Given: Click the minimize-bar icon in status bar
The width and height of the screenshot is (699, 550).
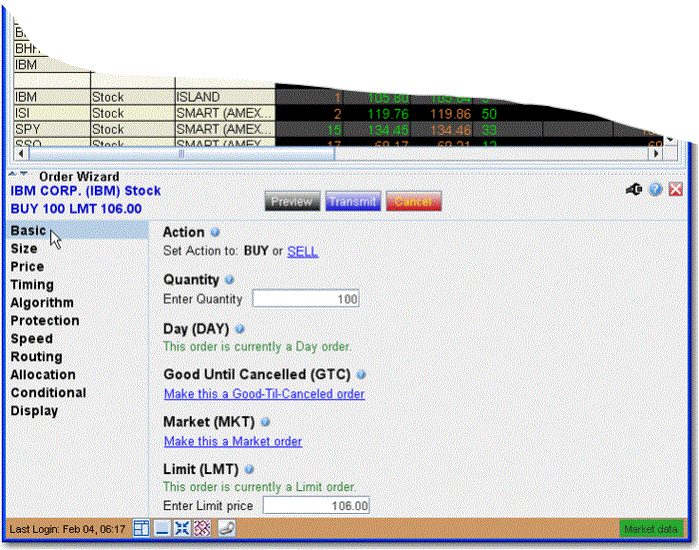Looking at the screenshot, I should 161,528.
